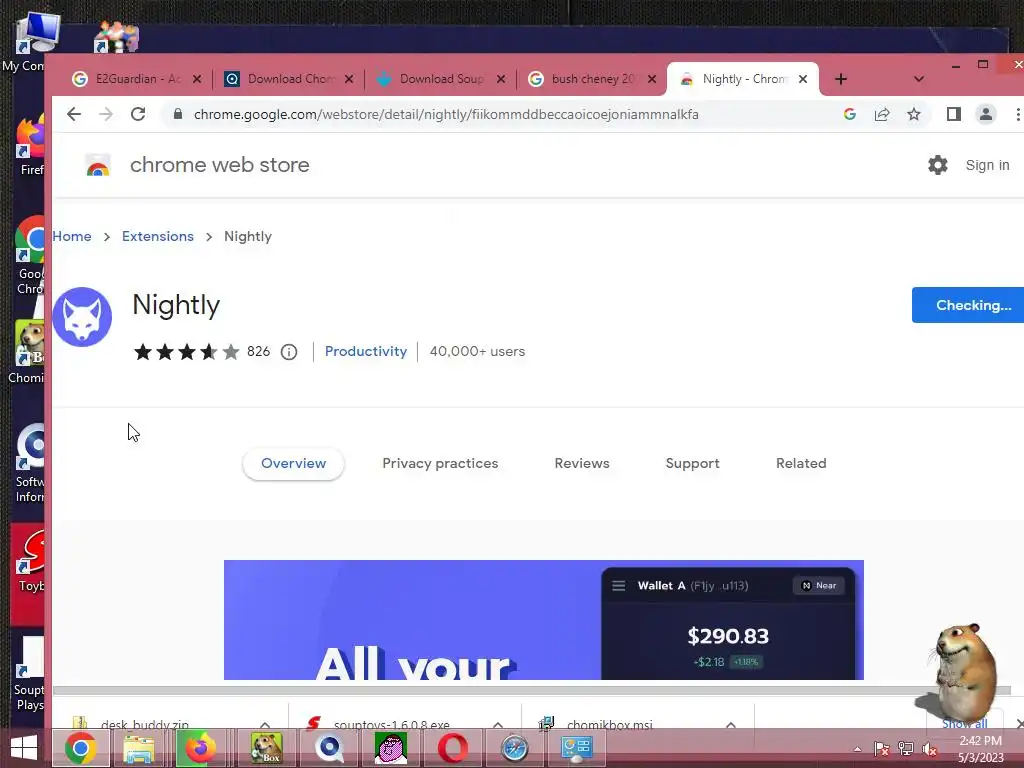The width and height of the screenshot is (1024, 768).
Task: Click the Checking... button
Action: [x=968, y=305]
